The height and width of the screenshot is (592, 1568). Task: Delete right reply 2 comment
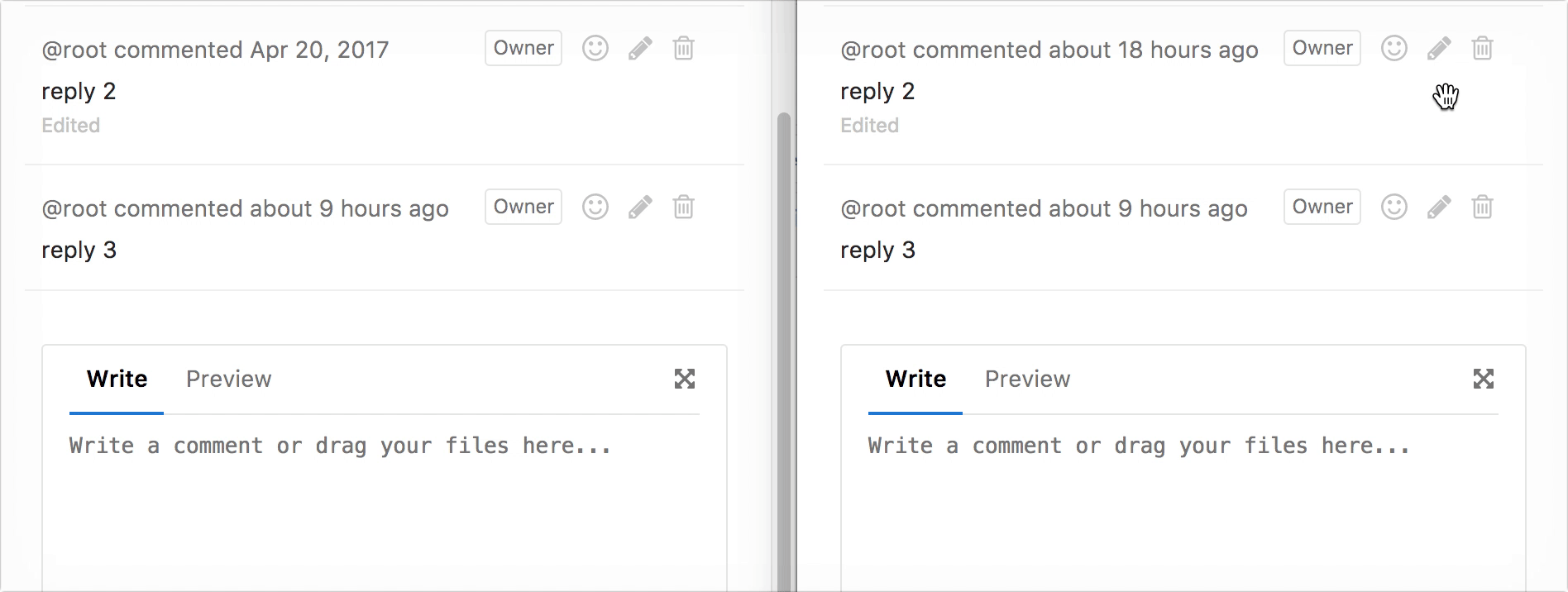pyautogui.click(x=1482, y=49)
